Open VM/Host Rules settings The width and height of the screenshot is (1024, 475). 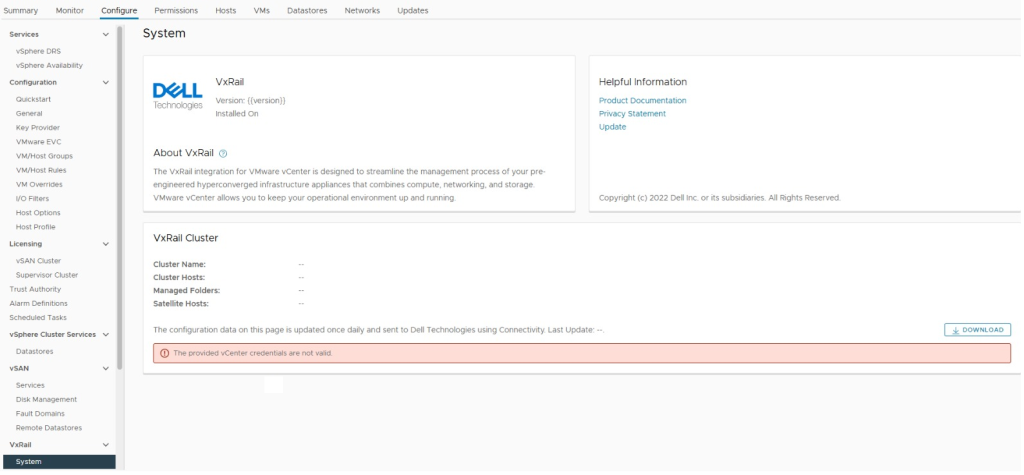pos(44,170)
